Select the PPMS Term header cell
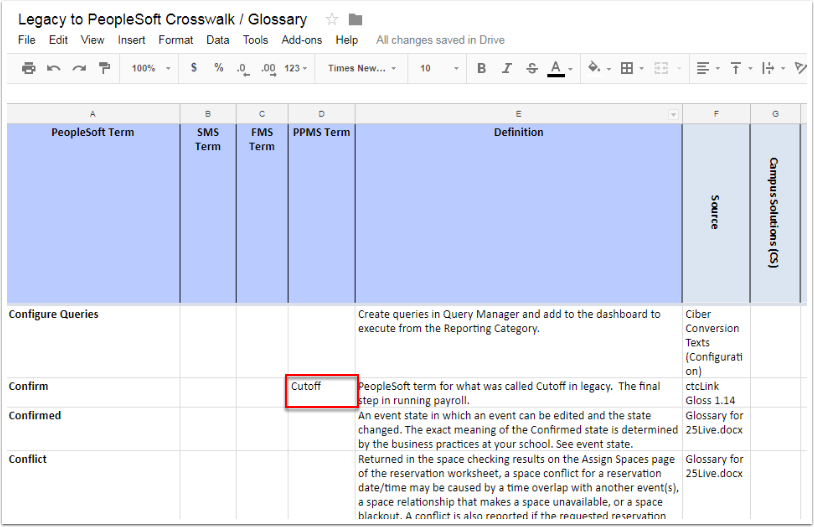814x527 pixels. 321,213
